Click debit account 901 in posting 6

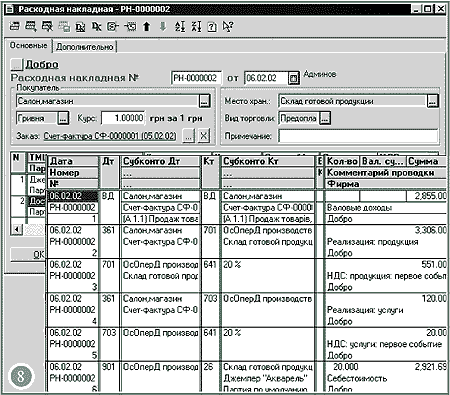pyautogui.click(x=109, y=367)
